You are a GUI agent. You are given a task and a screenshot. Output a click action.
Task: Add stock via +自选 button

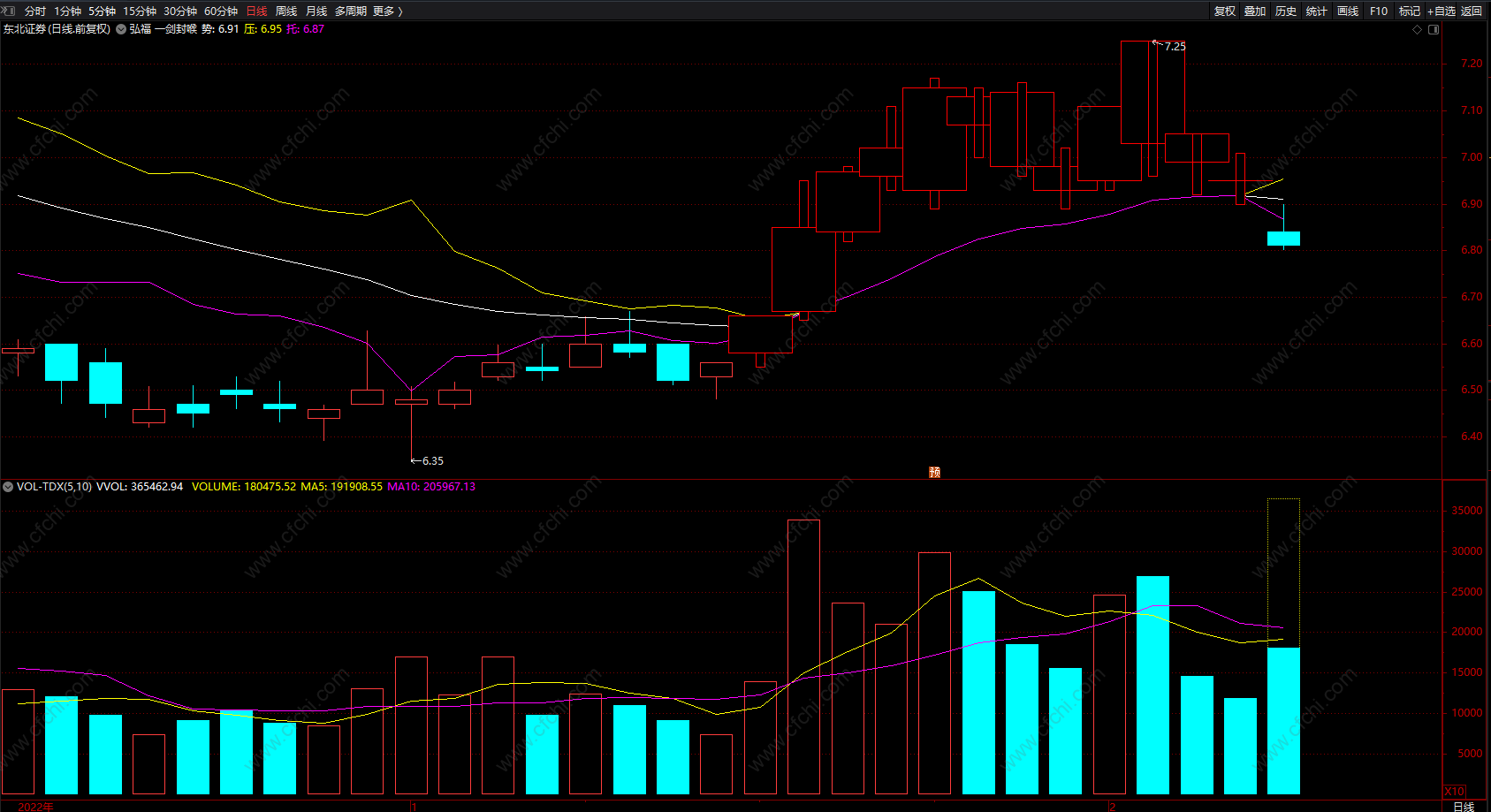1442,11
